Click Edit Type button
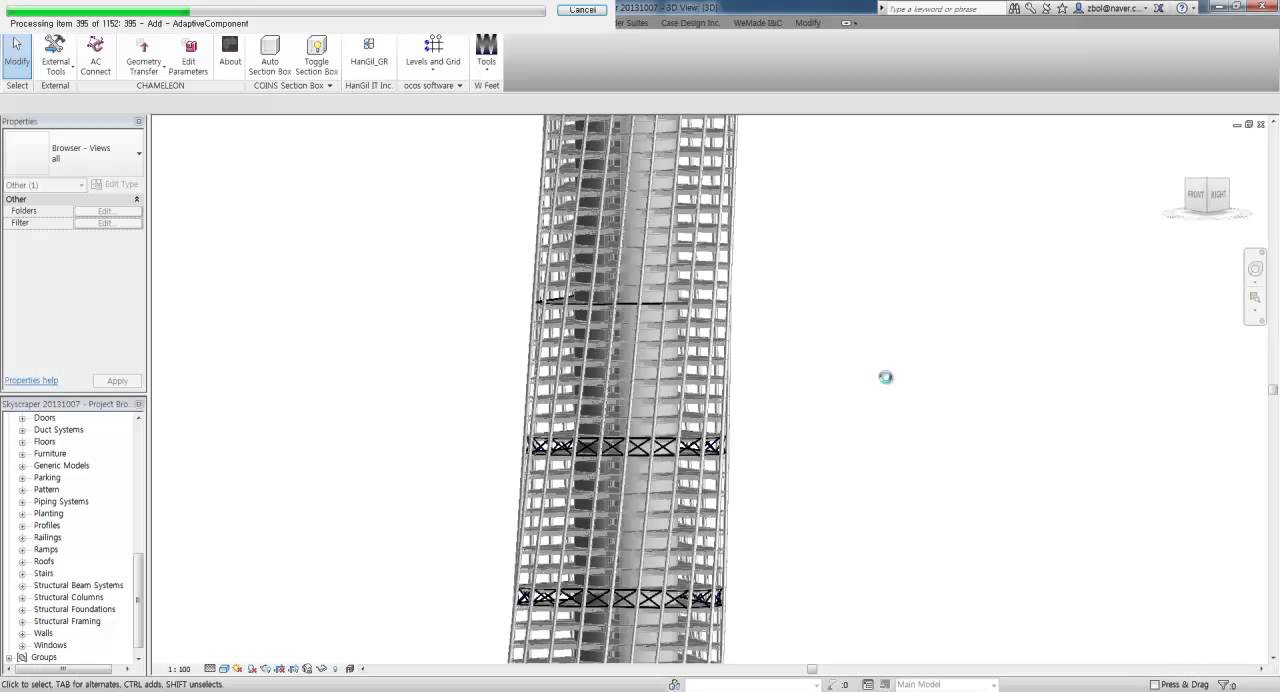Screen dimensions: 1280x692 [115, 185]
